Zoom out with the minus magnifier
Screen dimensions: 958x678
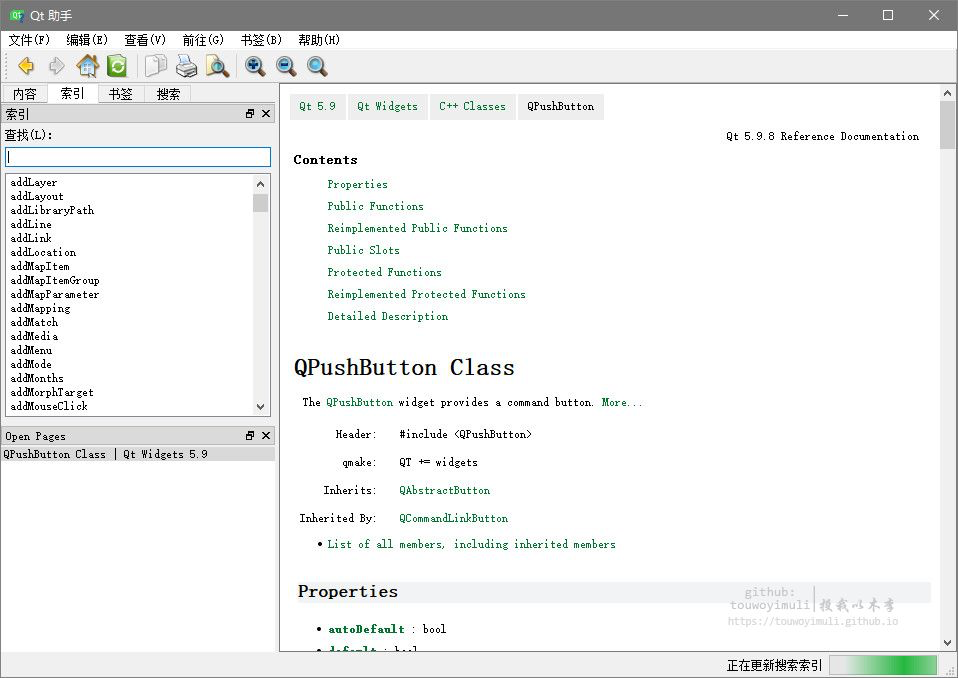[x=286, y=66]
